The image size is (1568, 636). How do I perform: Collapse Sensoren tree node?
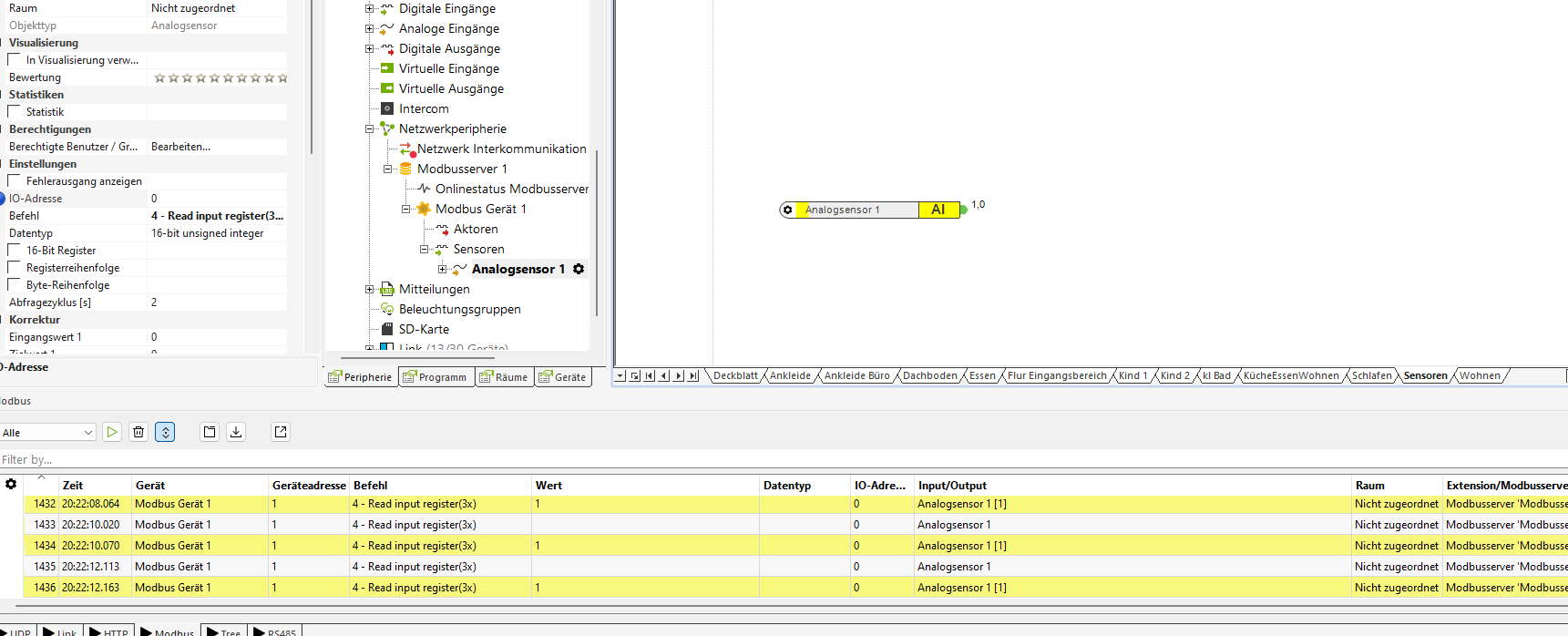(425, 249)
